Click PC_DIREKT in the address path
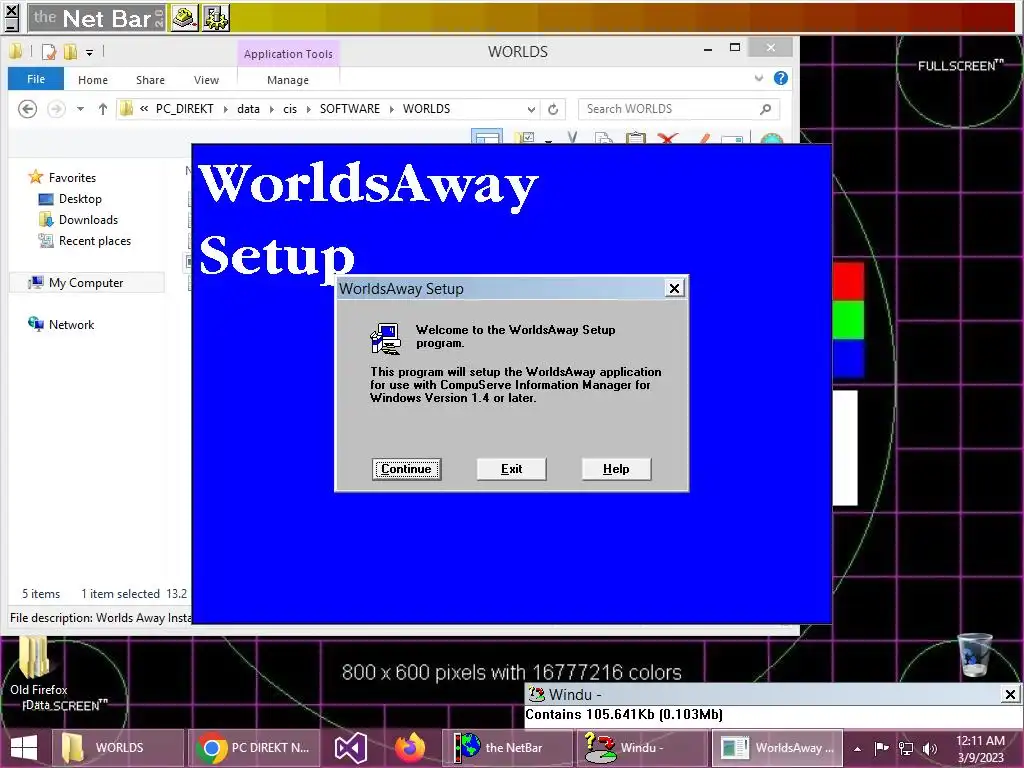 coord(185,108)
